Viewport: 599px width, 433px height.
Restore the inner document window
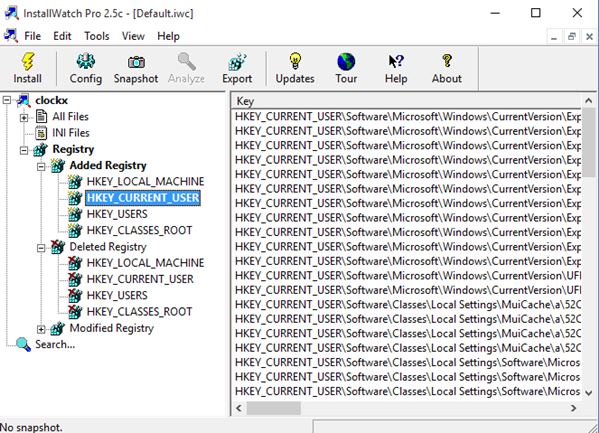coord(571,37)
